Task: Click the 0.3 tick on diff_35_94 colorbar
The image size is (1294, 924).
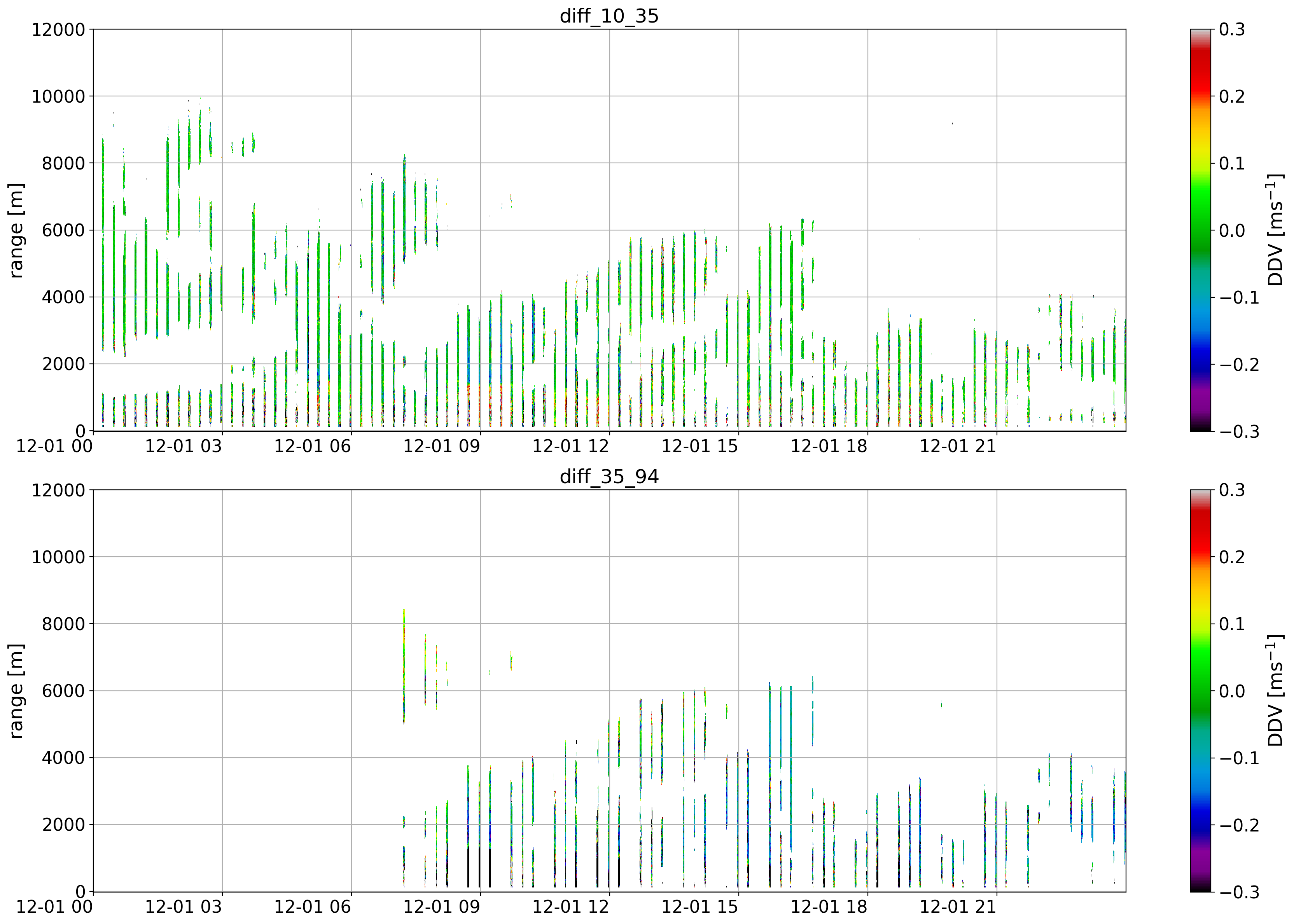Action: pos(1232,490)
